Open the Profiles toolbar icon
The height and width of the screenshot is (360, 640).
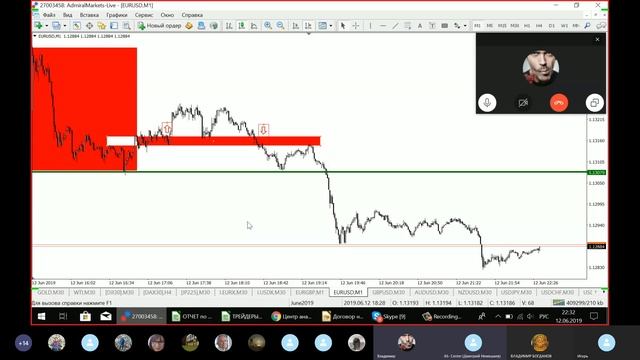tap(56, 26)
